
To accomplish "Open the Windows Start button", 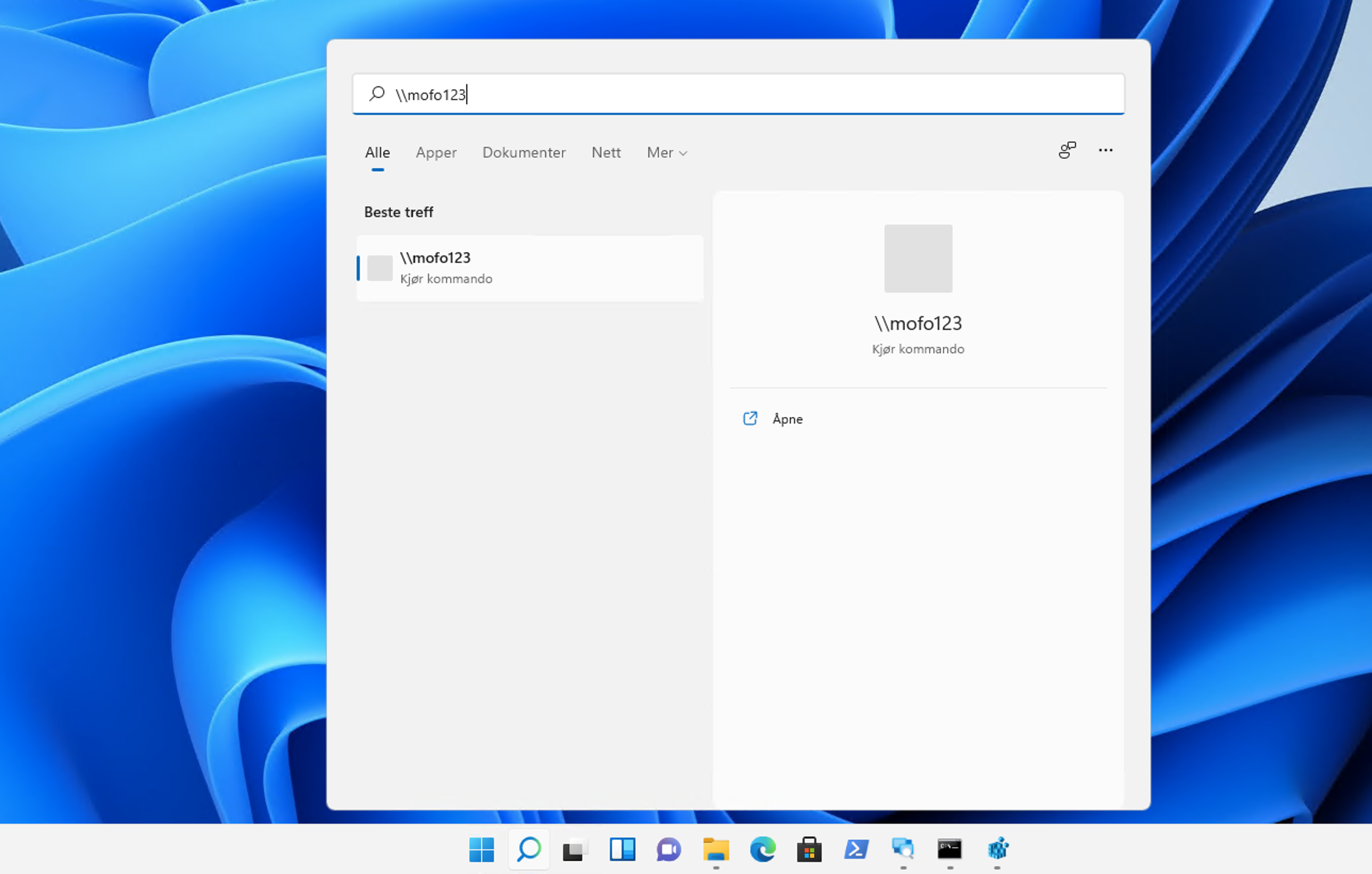I will coord(482,850).
